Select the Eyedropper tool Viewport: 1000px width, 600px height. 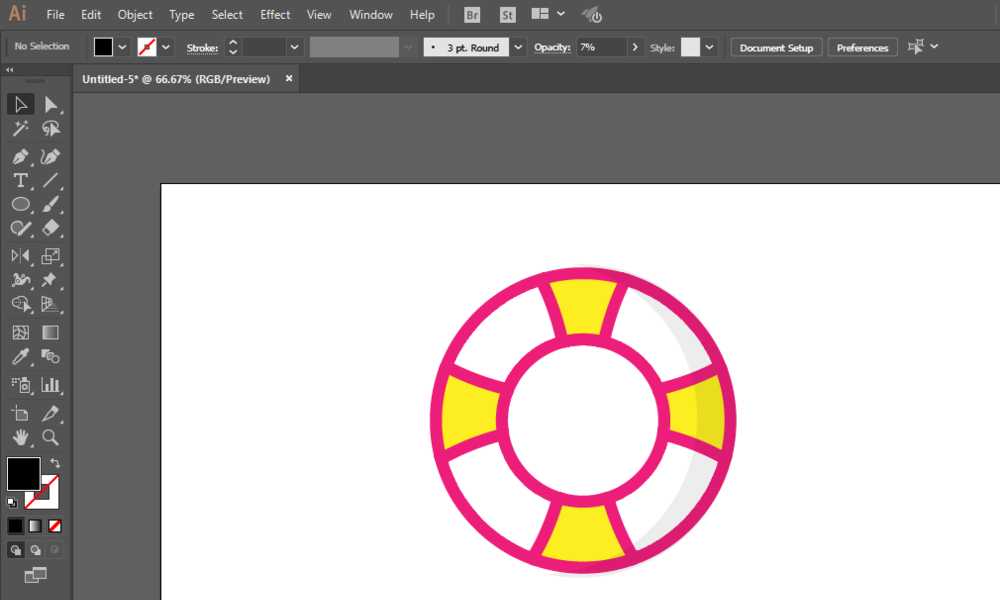[20, 357]
